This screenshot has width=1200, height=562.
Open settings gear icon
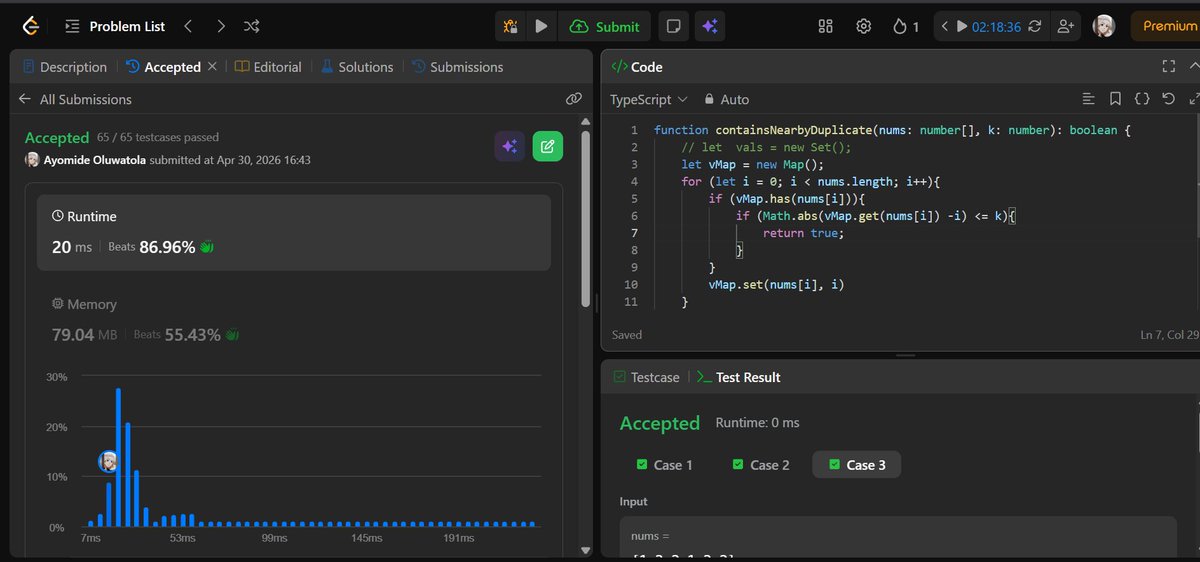pyautogui.click(x=864, y=26)
